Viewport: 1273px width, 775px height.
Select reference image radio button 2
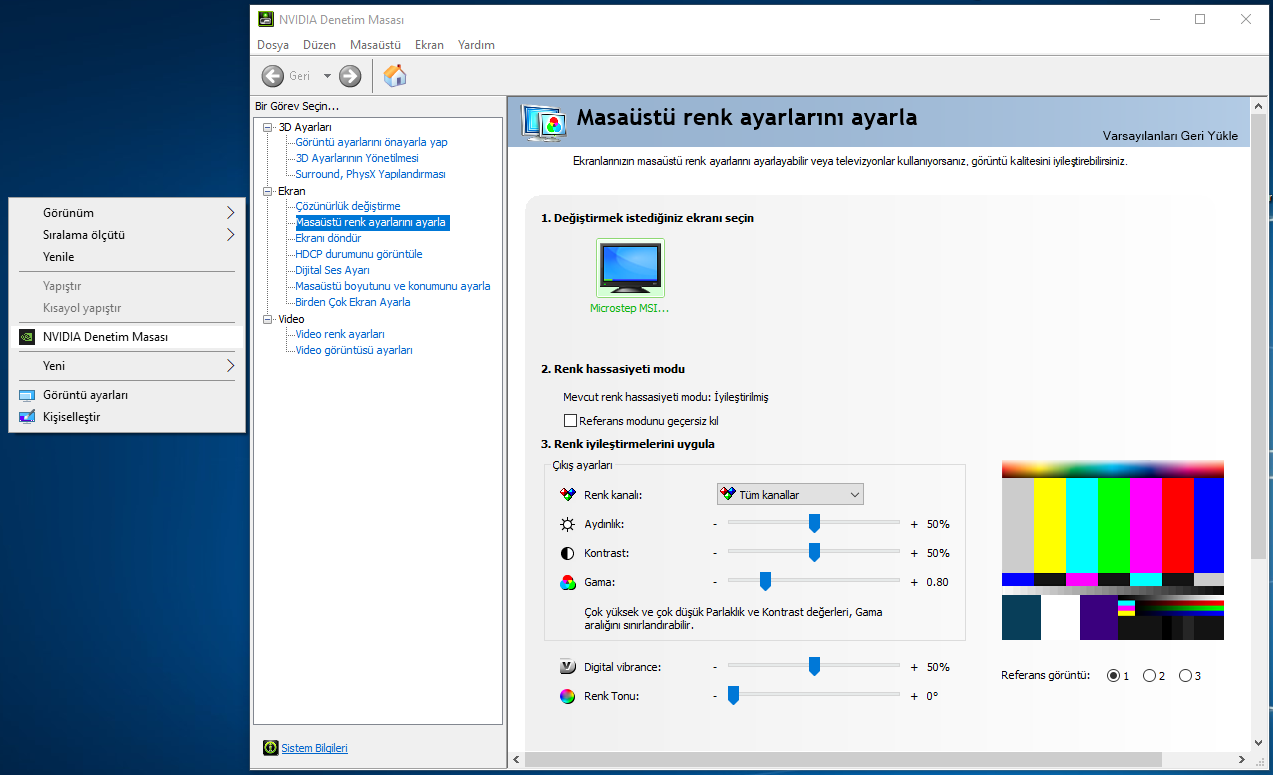click(1149, 676)
